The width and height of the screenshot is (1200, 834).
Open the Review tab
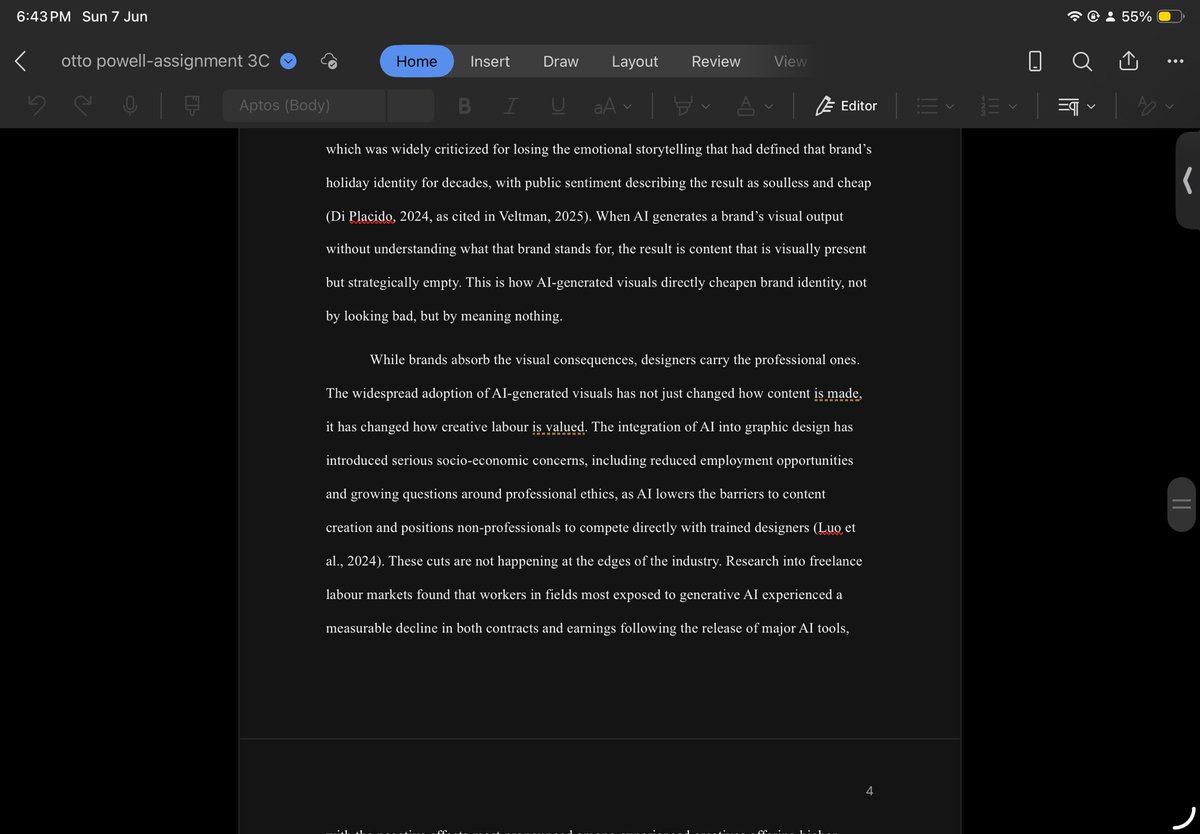pos(716,61)
